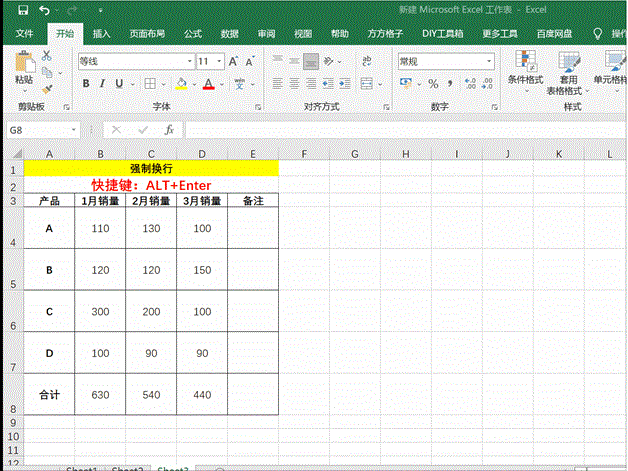The height and width of the screenshot is (471, 628).
Task: Toggle Bold formatting
Action: click(86, 84)
